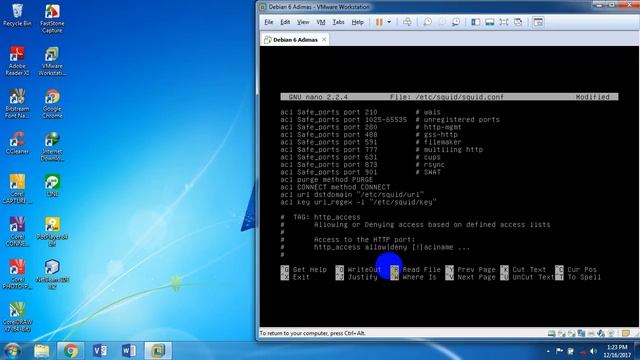Select the Debian 6 Adimas tab
This screenshot has width=640, height=360.
tap(295, 40)
